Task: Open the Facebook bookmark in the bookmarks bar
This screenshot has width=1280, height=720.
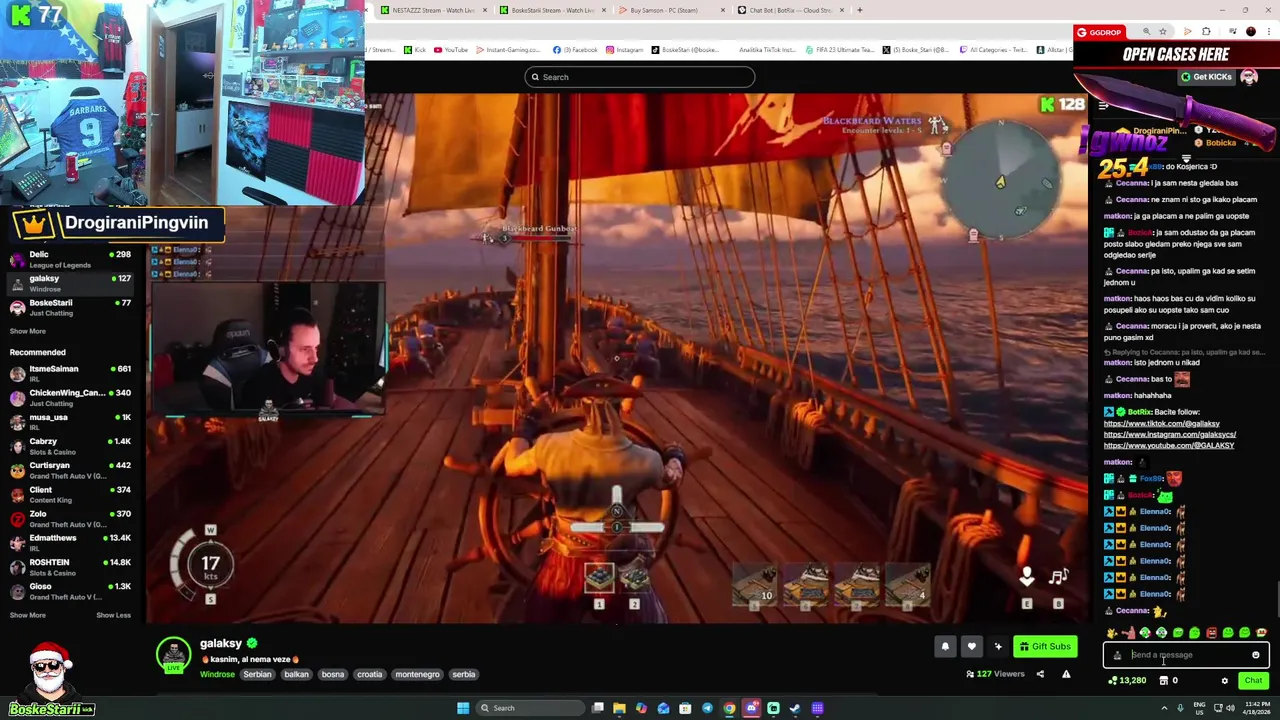Action: (575, 50)
